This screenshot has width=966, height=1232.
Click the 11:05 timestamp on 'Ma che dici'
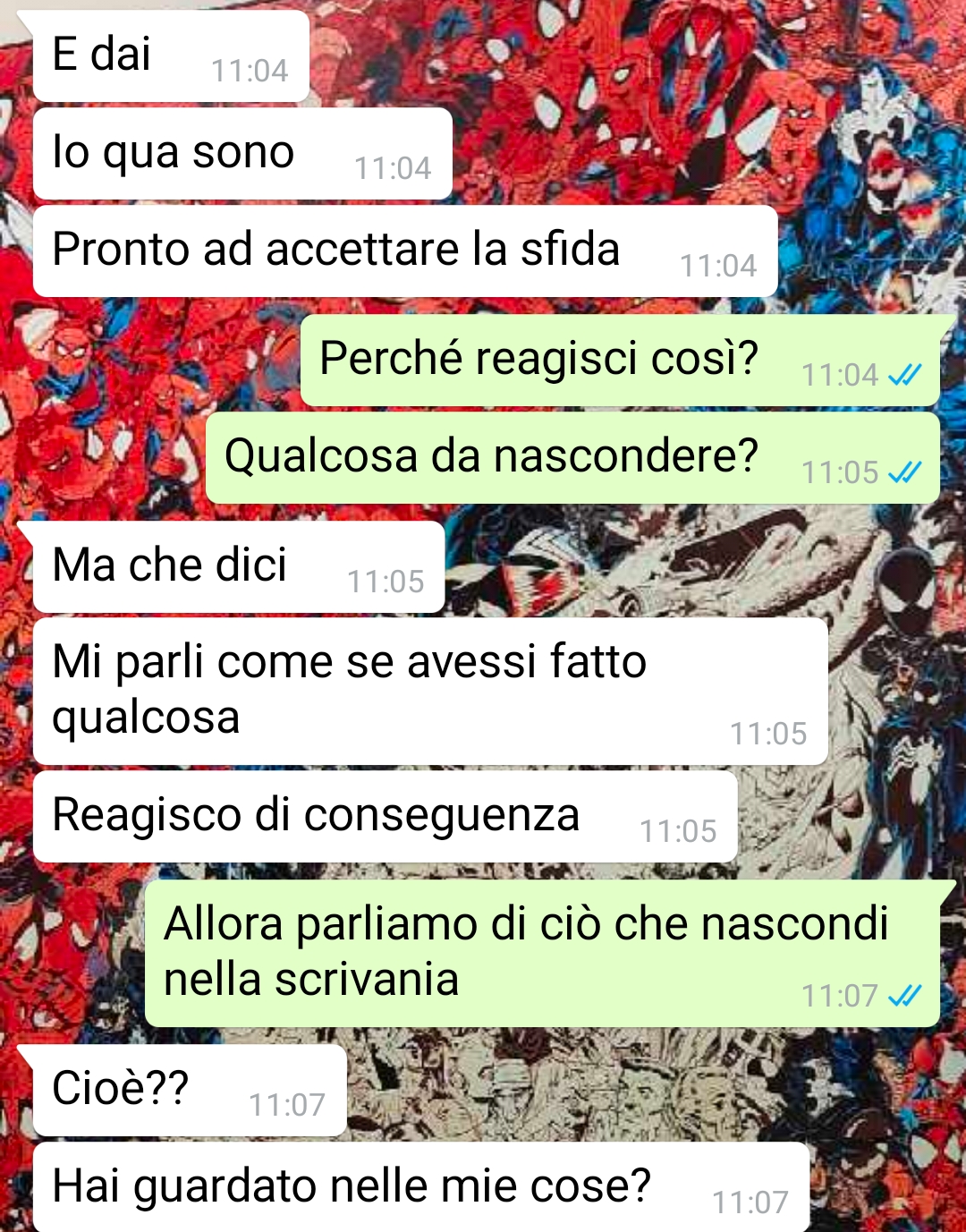click(386, 582)
